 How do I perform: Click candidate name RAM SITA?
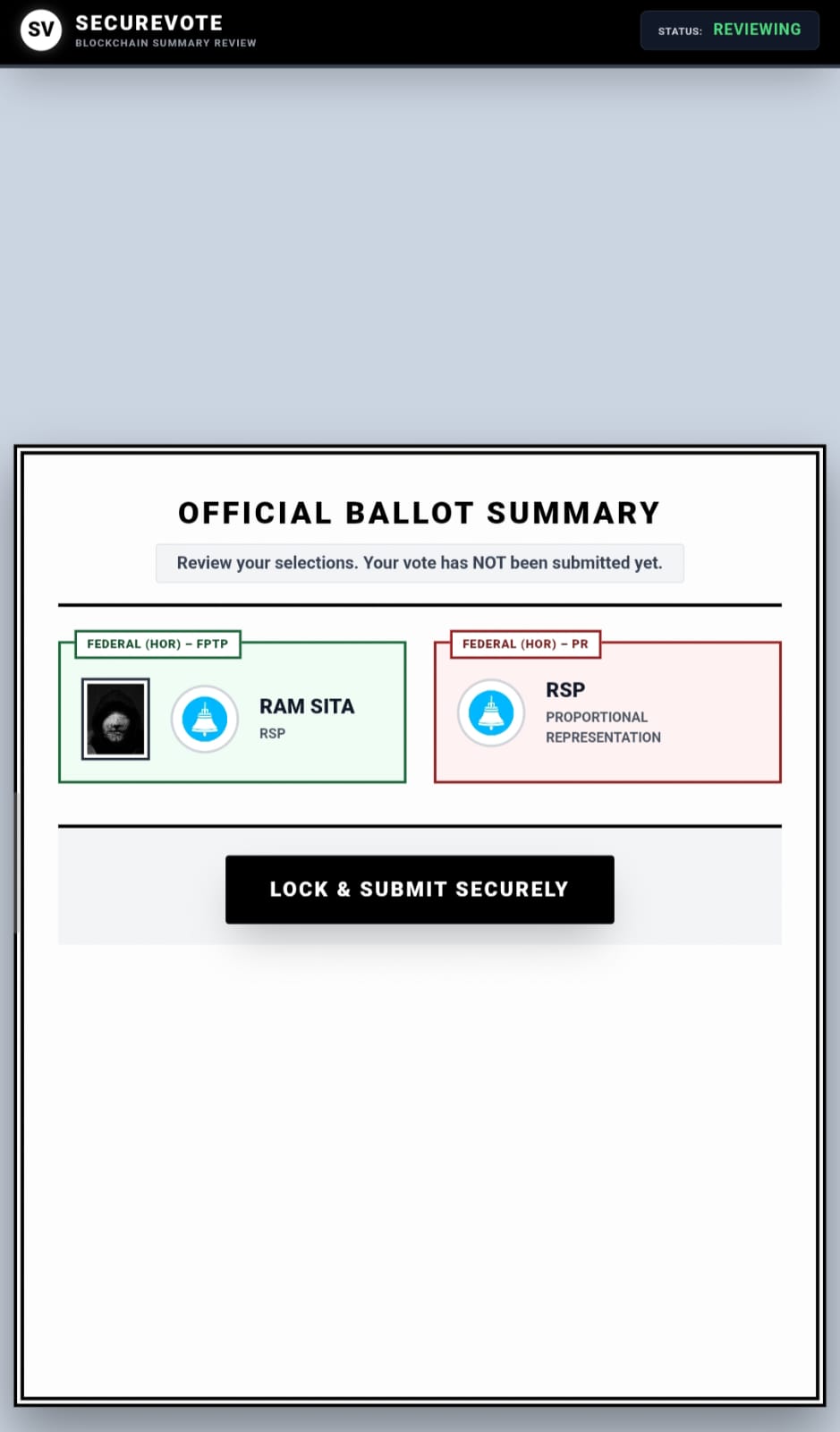[307, 706]
